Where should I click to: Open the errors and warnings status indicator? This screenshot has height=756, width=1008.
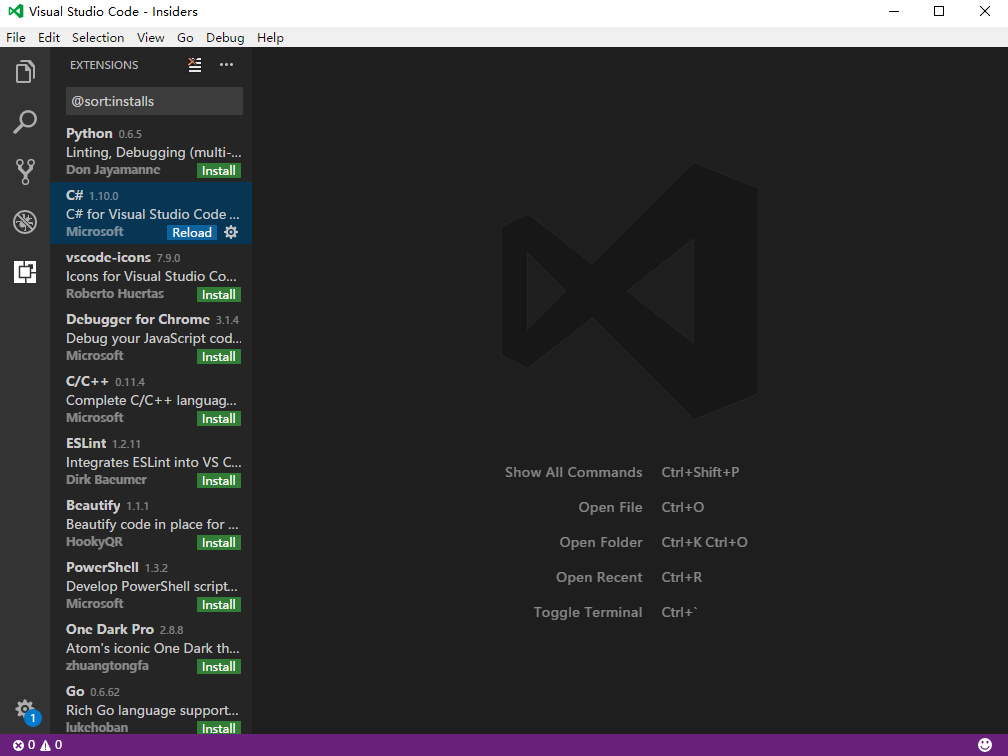tap(37, 744)
